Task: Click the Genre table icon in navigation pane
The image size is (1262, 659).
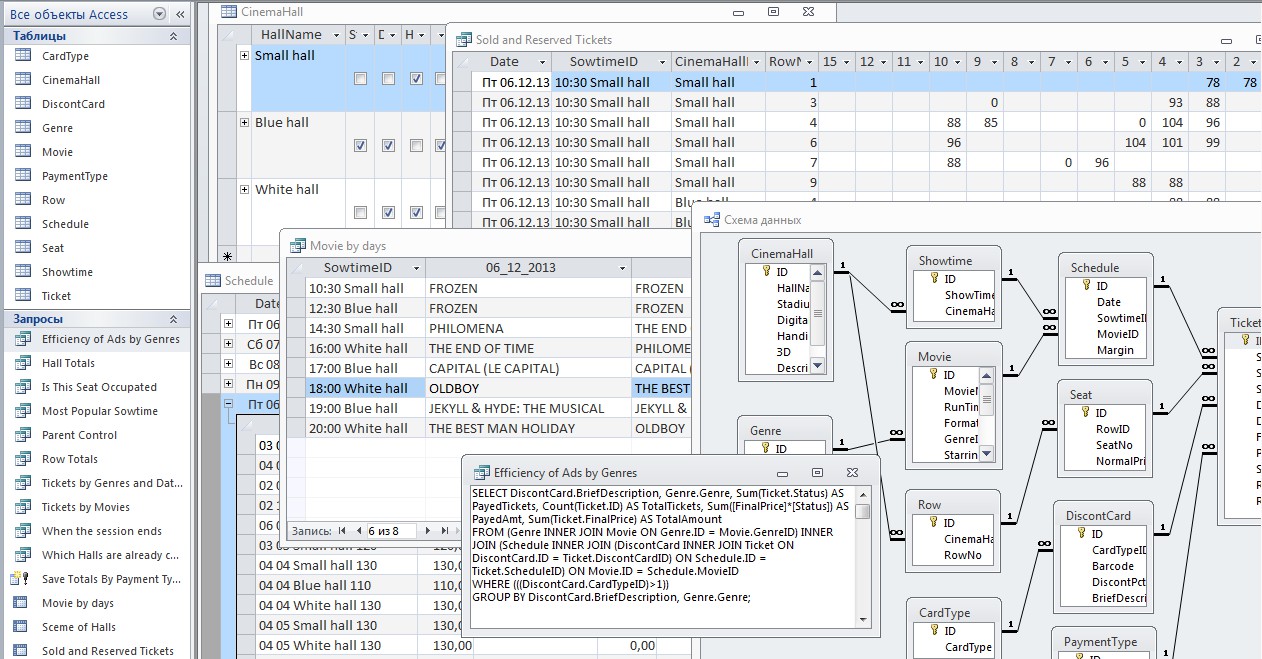Action: tap(23, 128)
